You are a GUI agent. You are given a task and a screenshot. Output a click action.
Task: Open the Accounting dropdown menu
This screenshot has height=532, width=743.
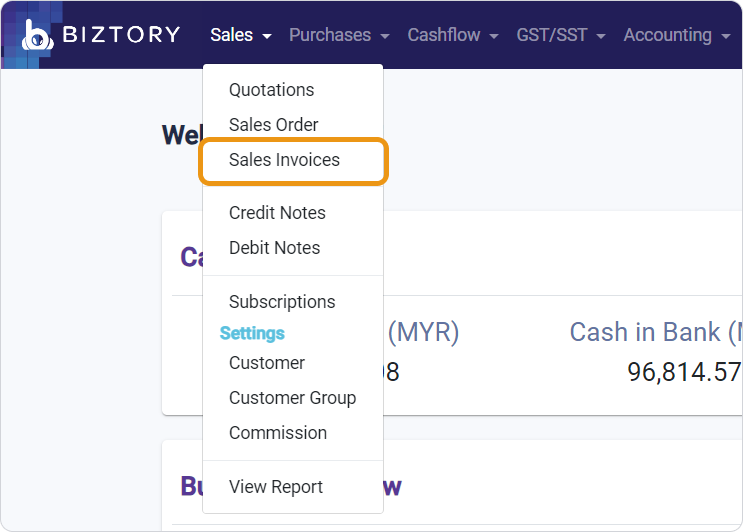(676, 35)
